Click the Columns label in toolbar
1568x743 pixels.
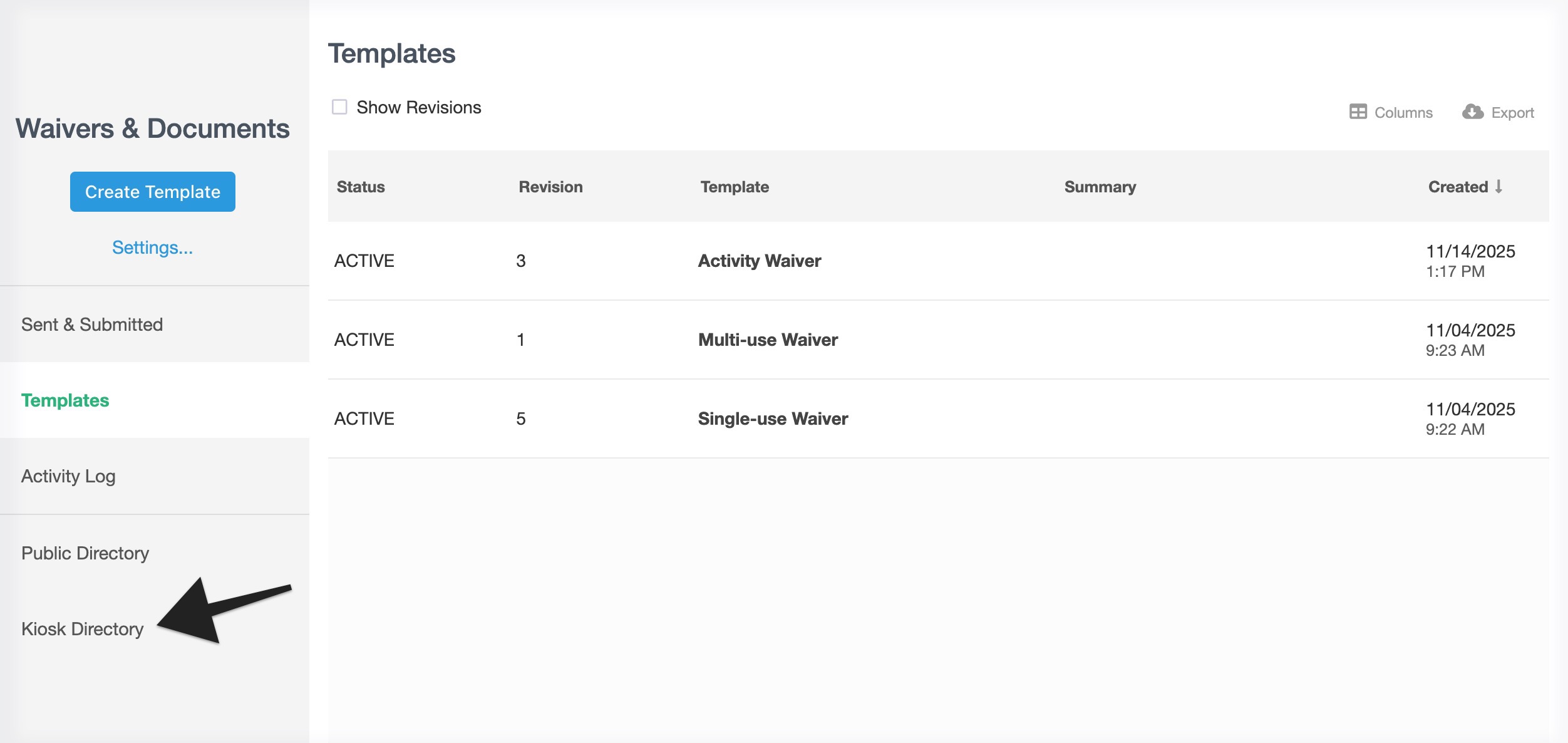[1403, 113]
